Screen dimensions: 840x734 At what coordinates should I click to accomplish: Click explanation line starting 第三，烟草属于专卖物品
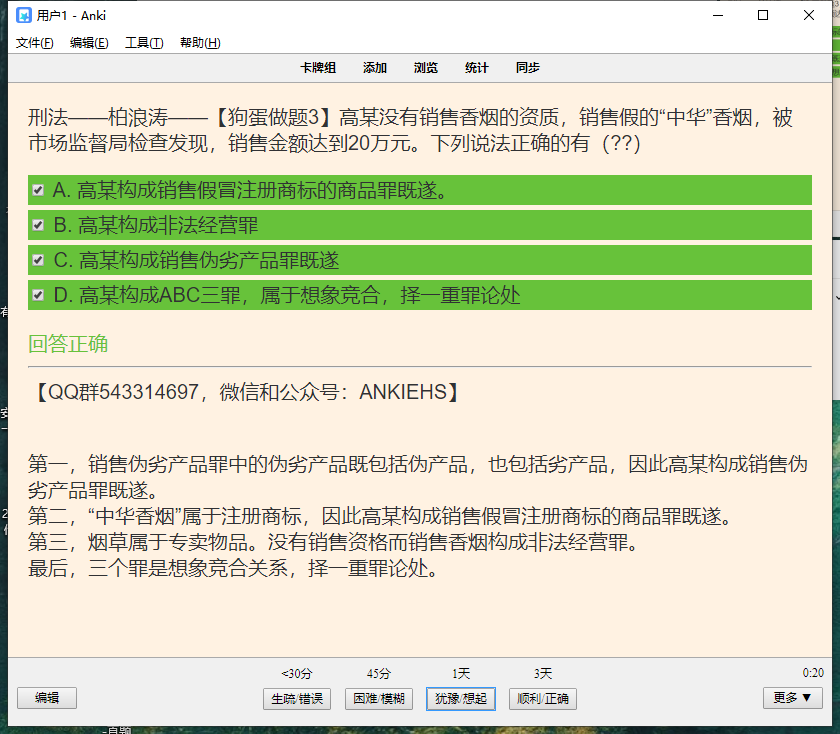click(x=335, y=543)
